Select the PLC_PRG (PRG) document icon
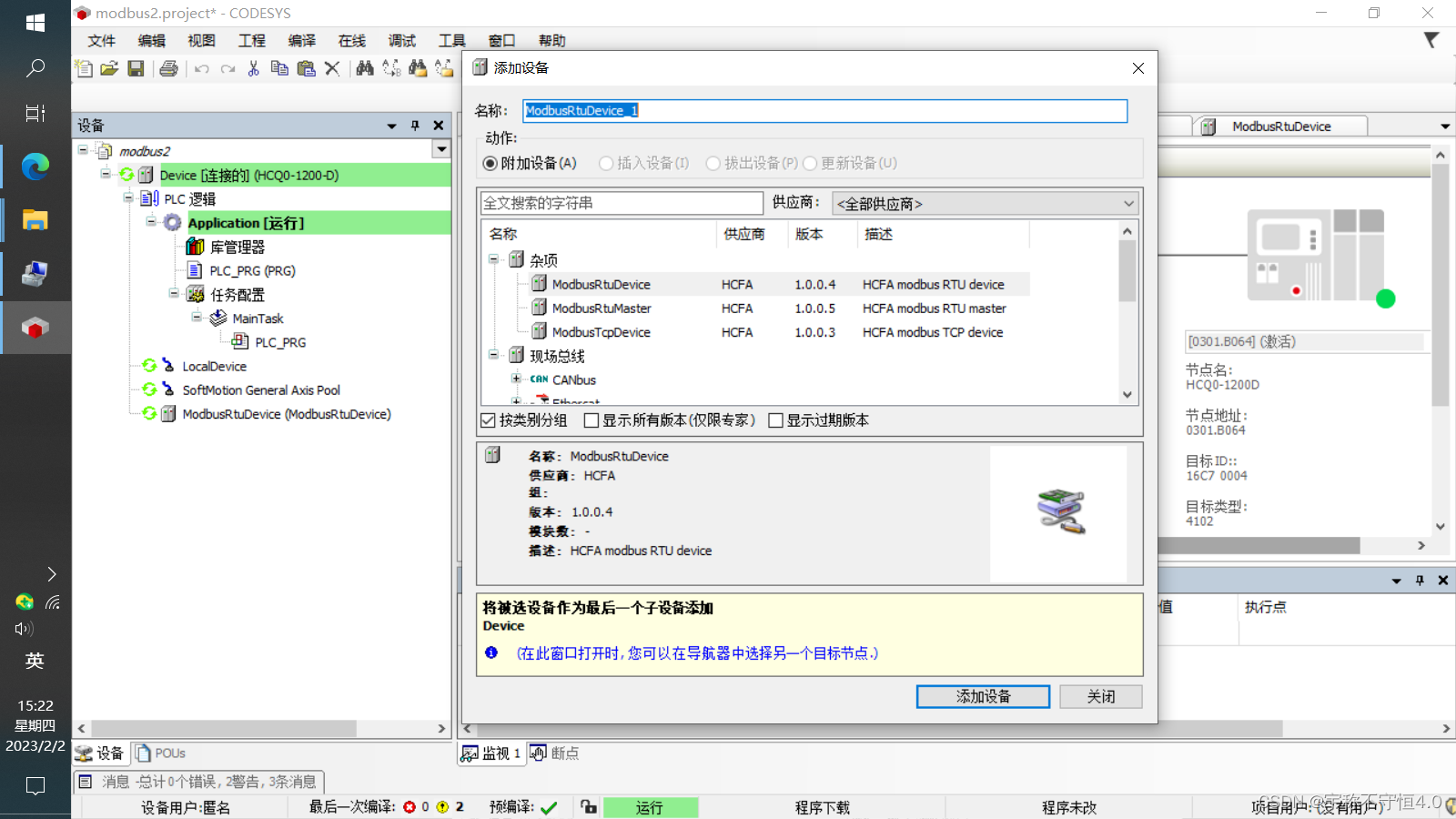The height and width of the screenshot is (819, 1456). 194,270
